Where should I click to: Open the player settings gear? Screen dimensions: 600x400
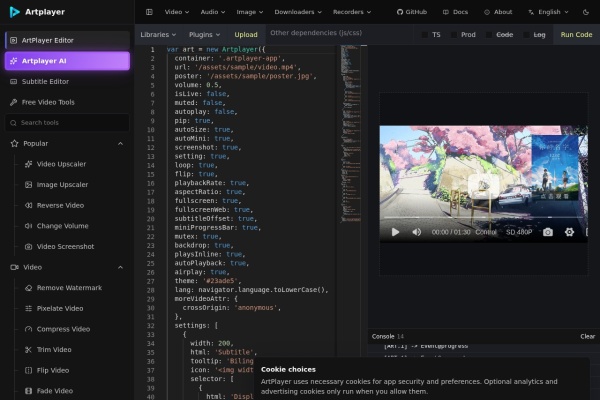pyautogui.click(x=569, y=232)
